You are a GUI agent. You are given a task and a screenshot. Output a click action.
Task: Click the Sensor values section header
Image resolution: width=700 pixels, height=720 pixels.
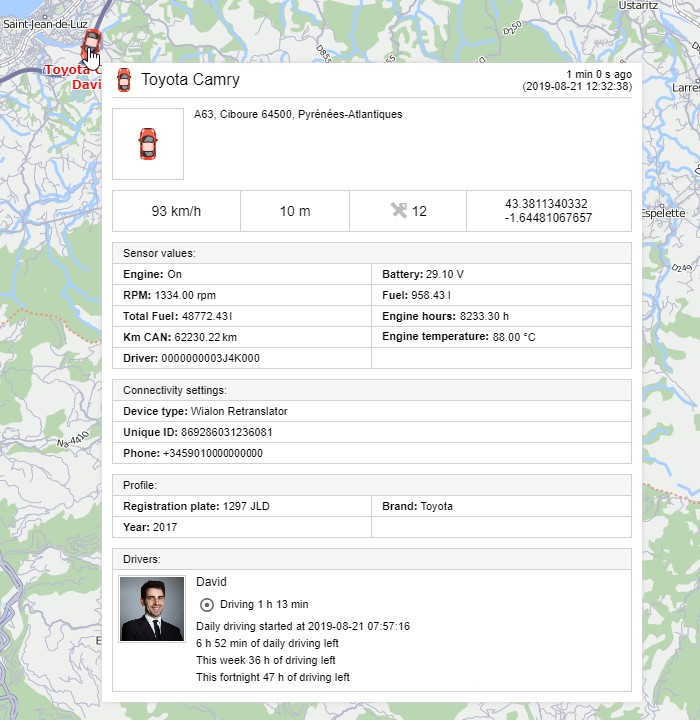tap(372, 253)
